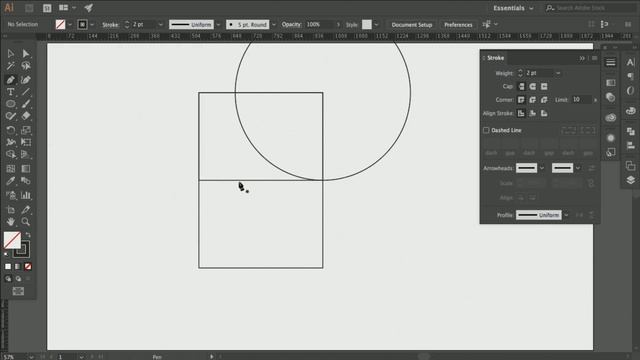This screenshot has height=360, width=640.
Task: Select the Width warp tool
Action: 11,142
